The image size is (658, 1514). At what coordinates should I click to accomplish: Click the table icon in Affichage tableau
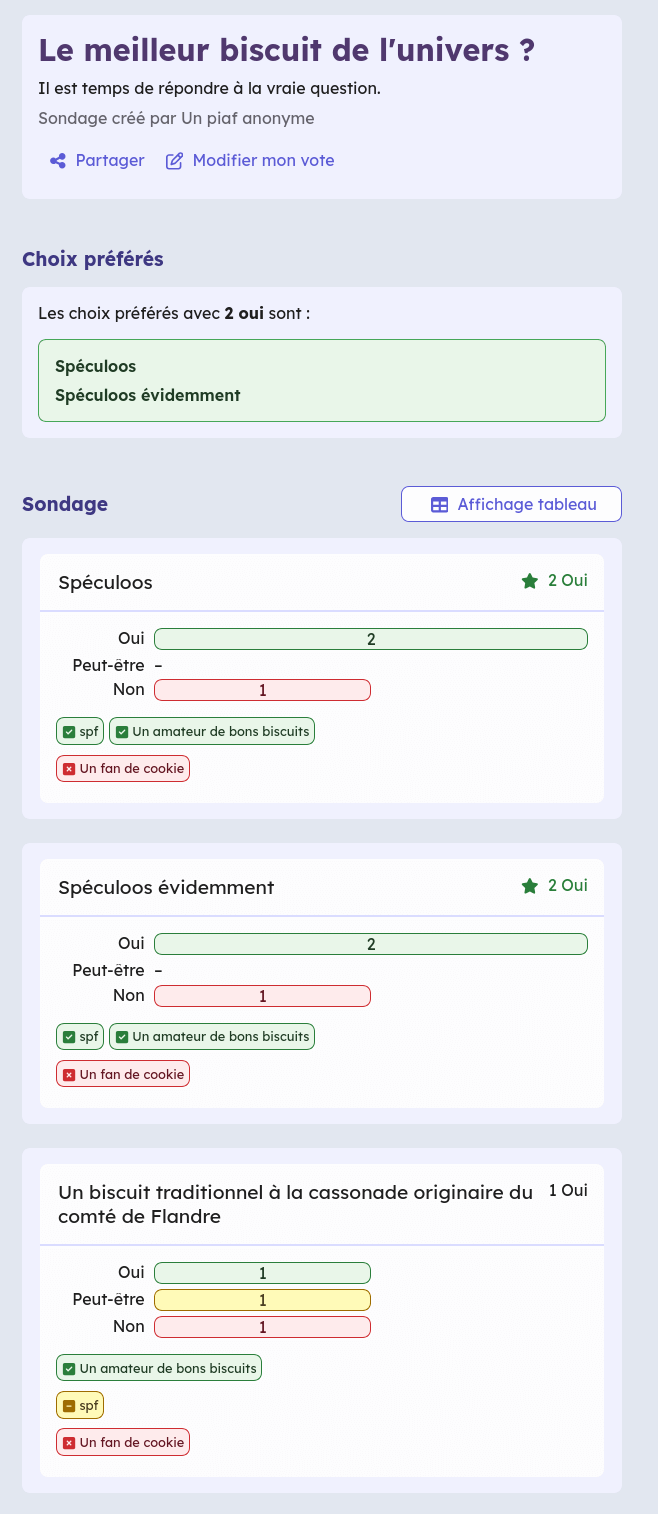click(440, 505)
